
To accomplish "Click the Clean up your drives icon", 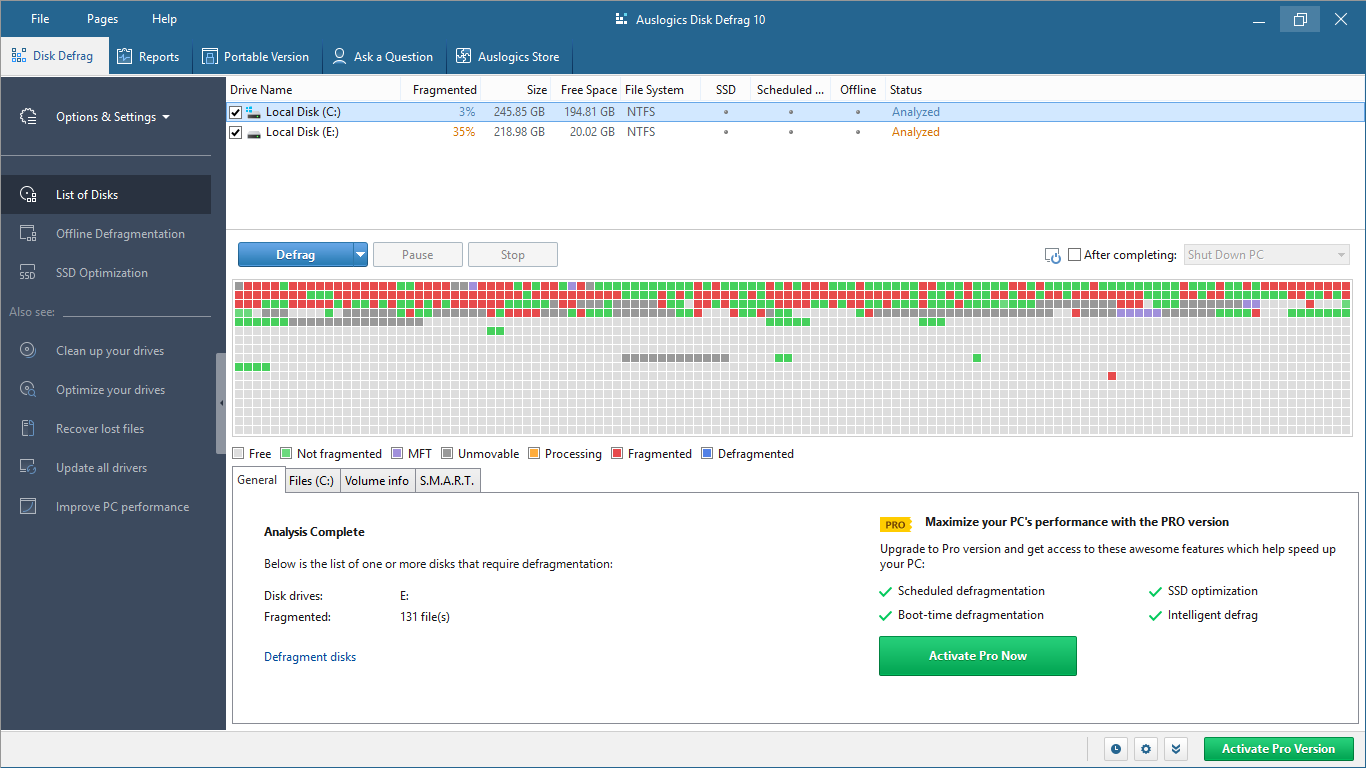I will pos(28,351).
